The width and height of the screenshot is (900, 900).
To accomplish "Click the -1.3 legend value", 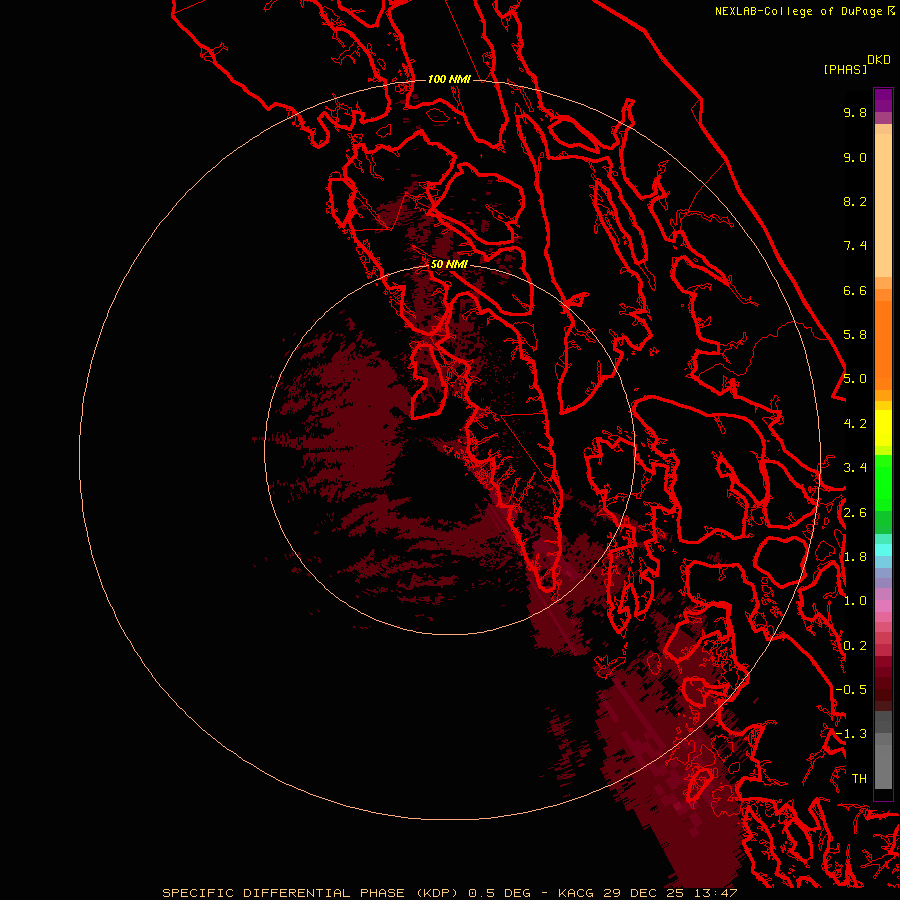I will [x=851, y=734].
